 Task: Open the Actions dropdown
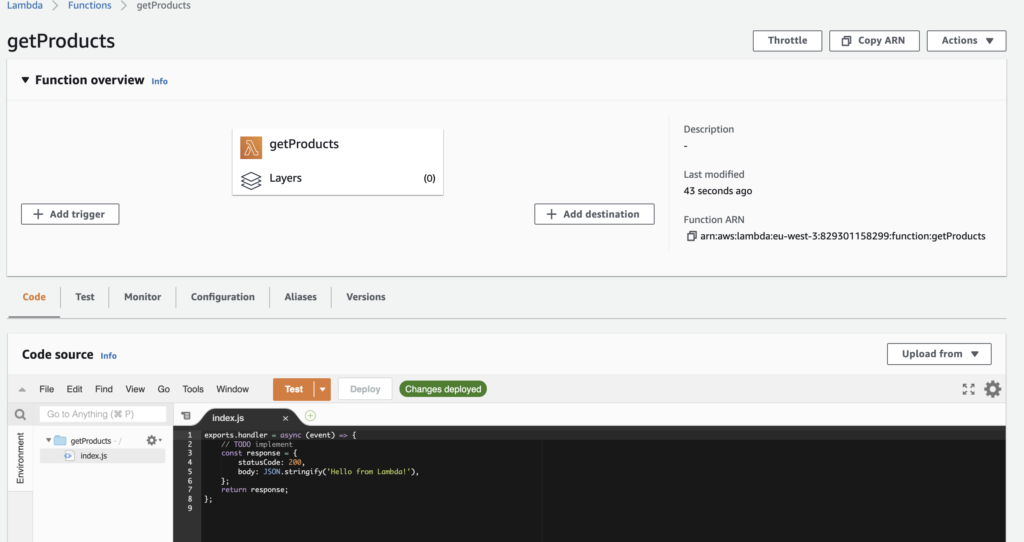click(966, 40)
